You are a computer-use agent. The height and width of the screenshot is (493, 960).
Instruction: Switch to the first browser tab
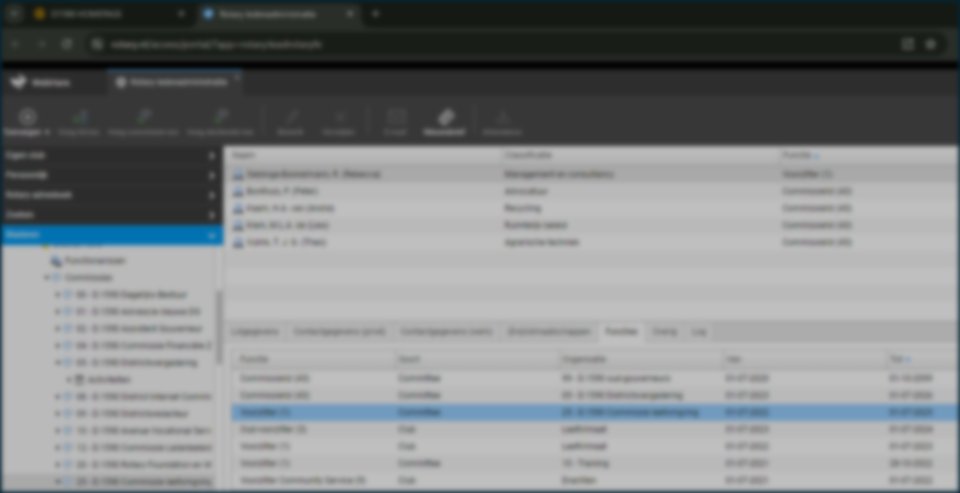pyautogui.click(x=110, y=13)
